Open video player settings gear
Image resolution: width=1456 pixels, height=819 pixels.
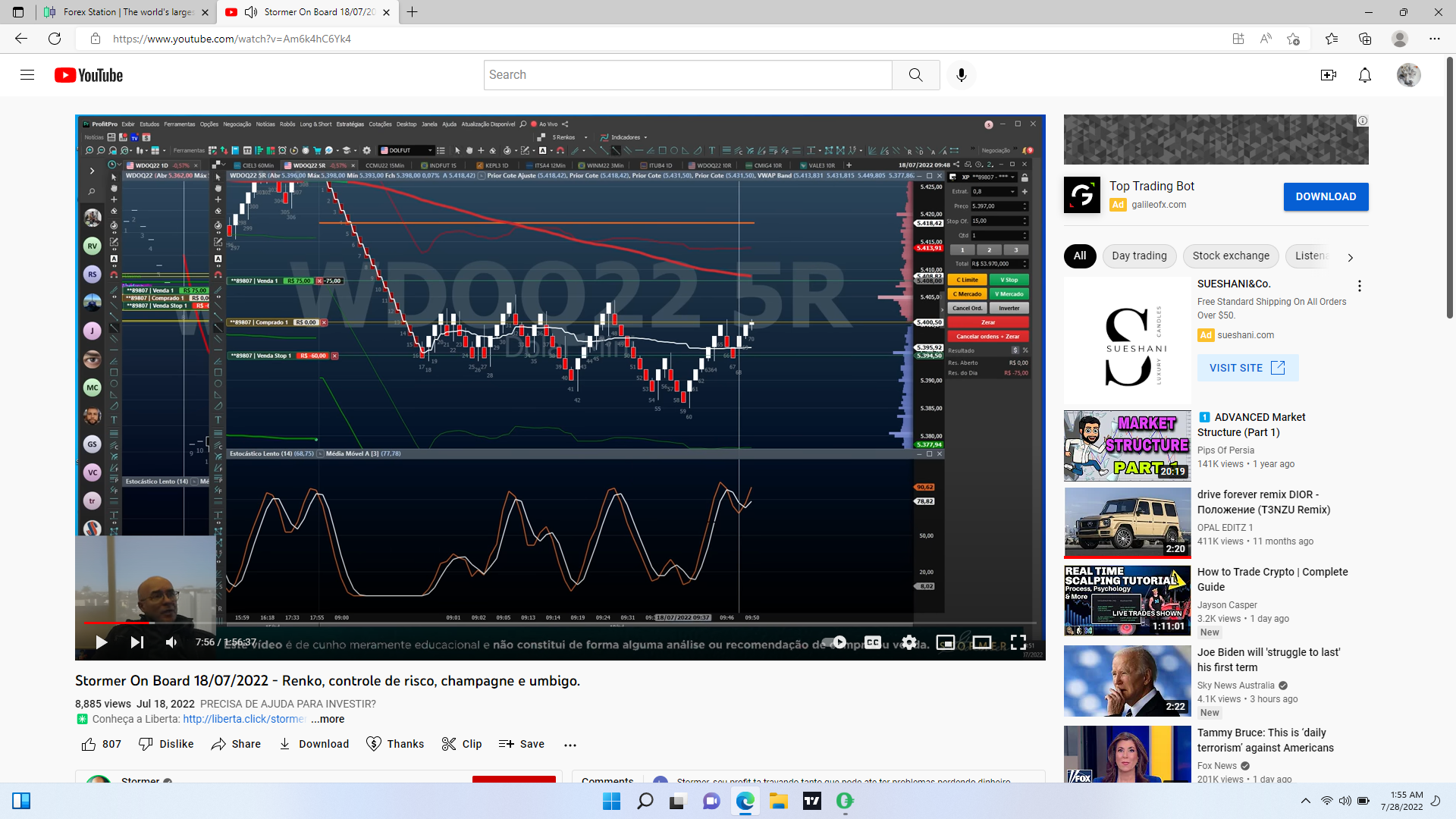click(909, 642)
